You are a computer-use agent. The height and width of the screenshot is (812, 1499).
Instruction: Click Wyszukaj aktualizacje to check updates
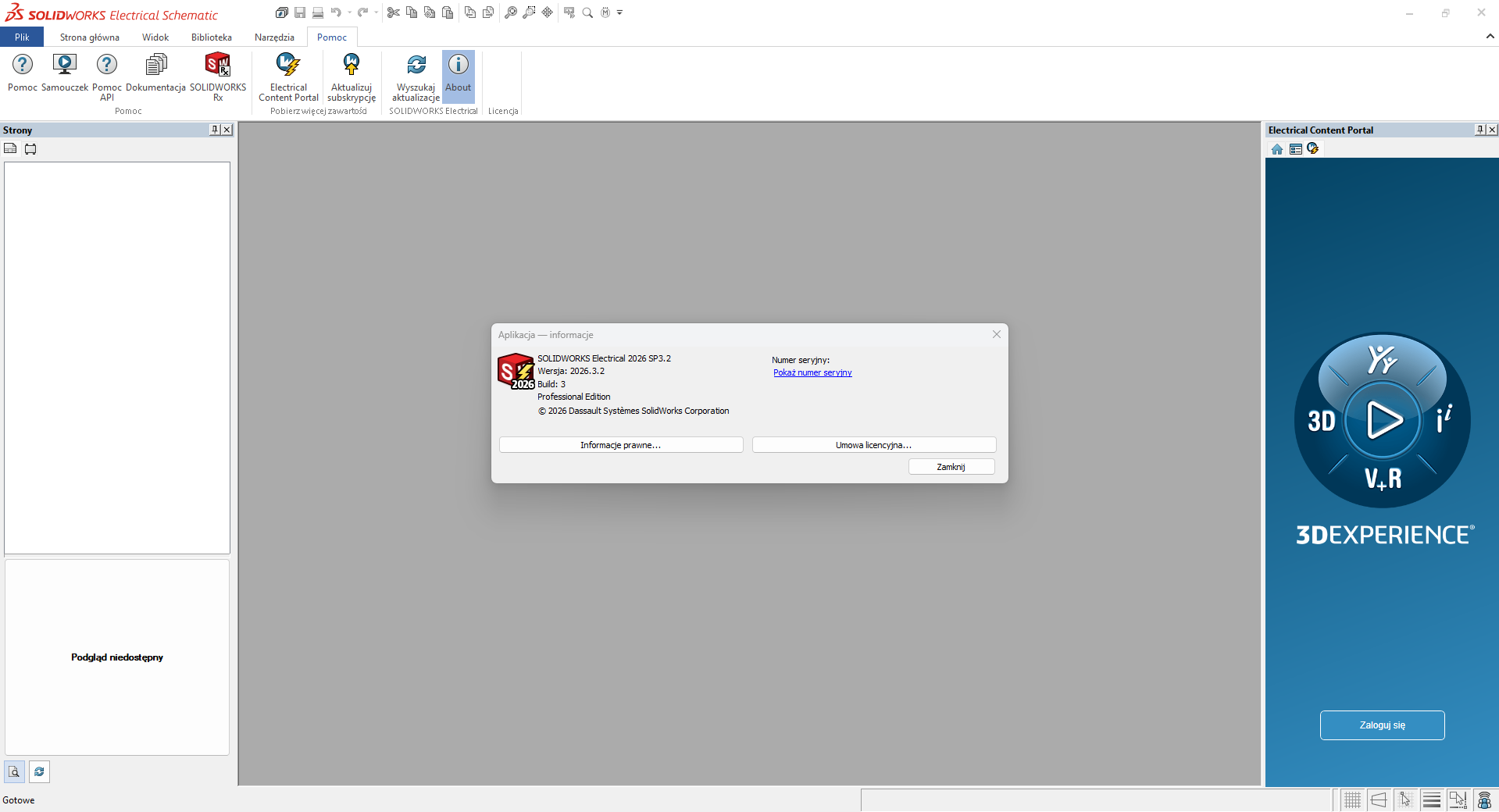pos(416,77)
